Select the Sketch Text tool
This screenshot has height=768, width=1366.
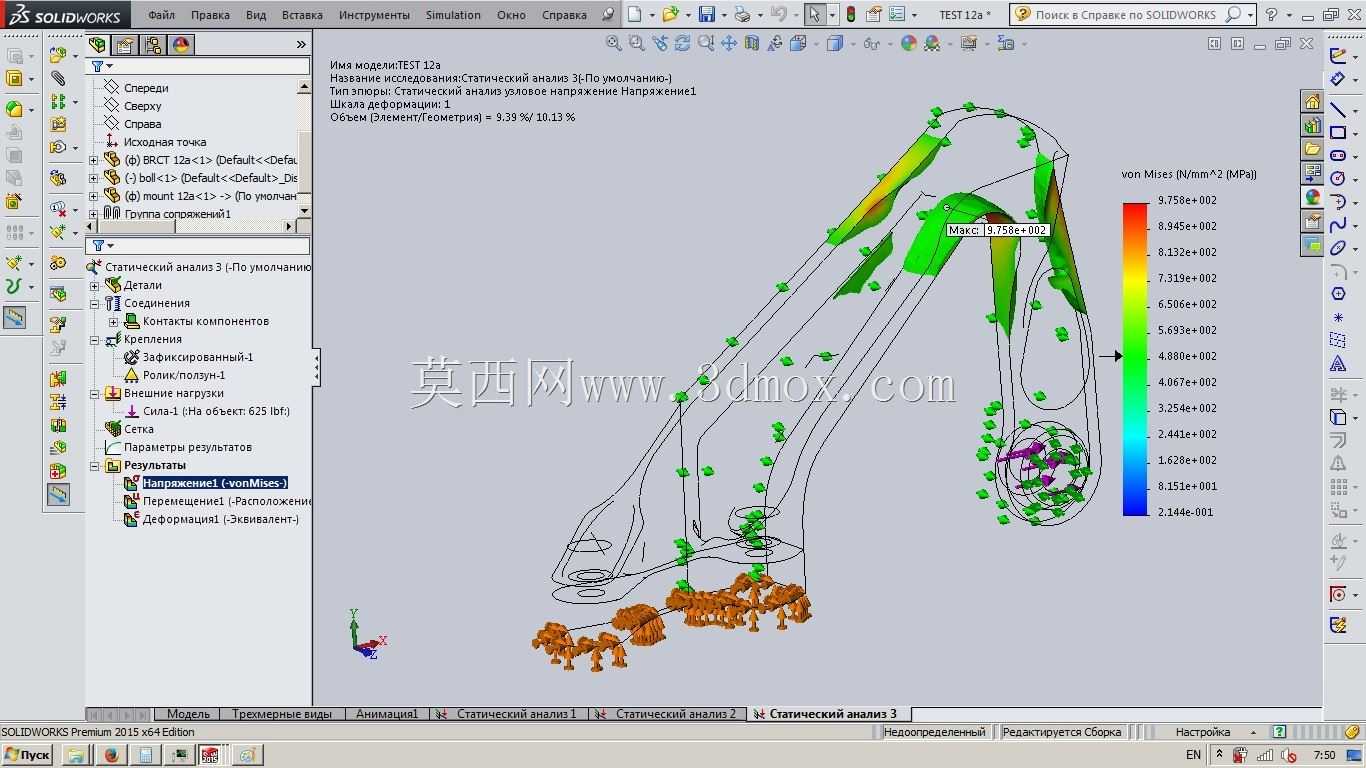[1338, 364]
